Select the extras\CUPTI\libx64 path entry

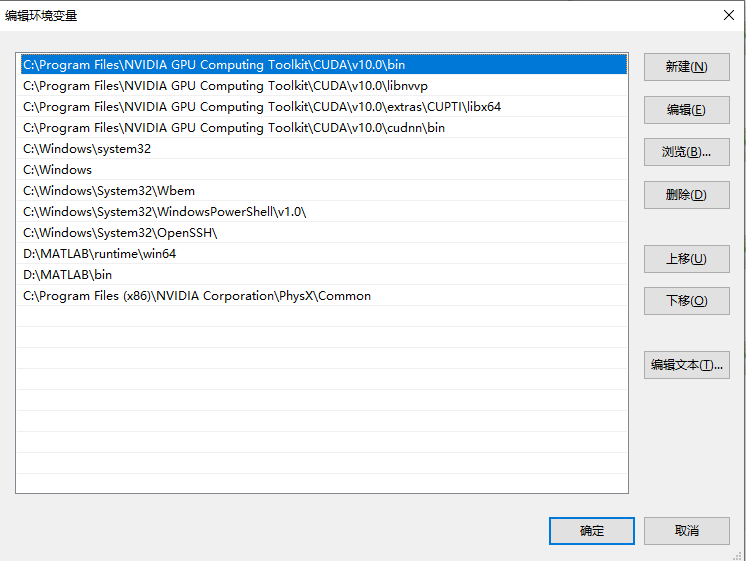point(324,107)
